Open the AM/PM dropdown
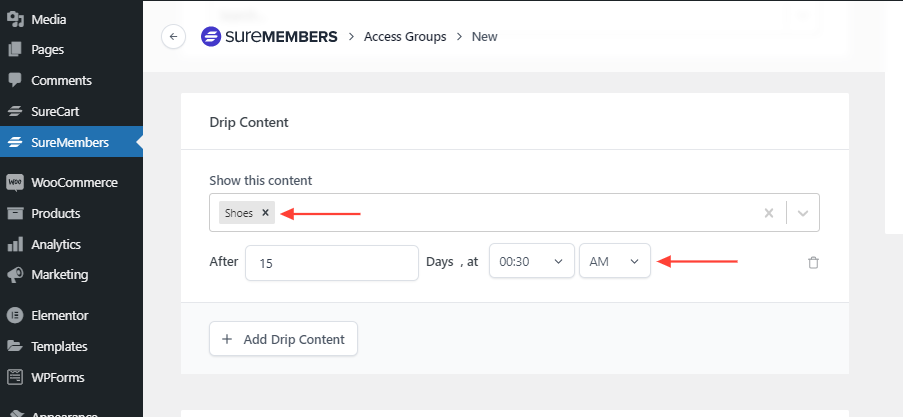Image resolution: width=903 pixels, height=417 pixels. [614, 261]
